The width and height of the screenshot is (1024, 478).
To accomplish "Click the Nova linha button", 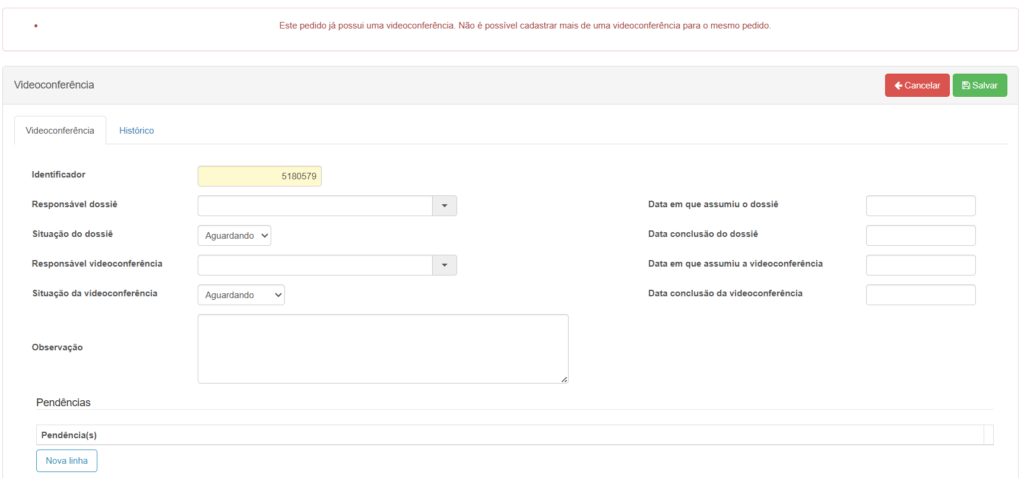I will (67, 461).
